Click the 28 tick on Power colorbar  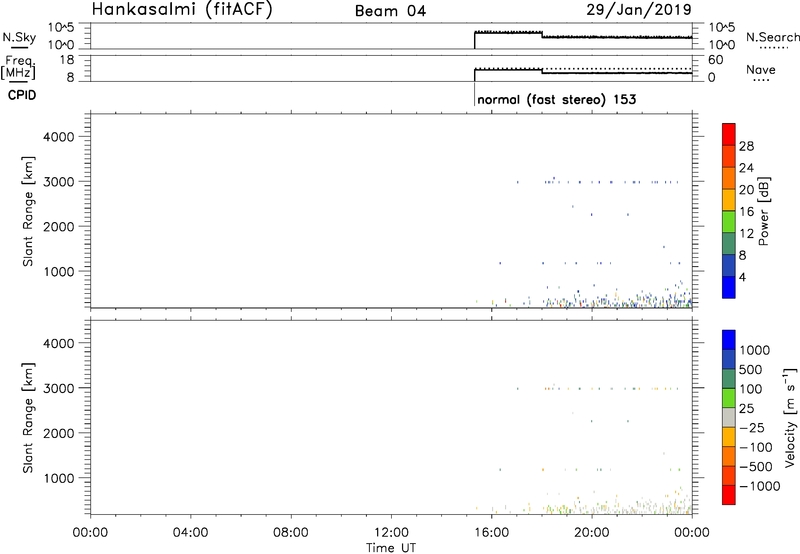coord(746,146)
